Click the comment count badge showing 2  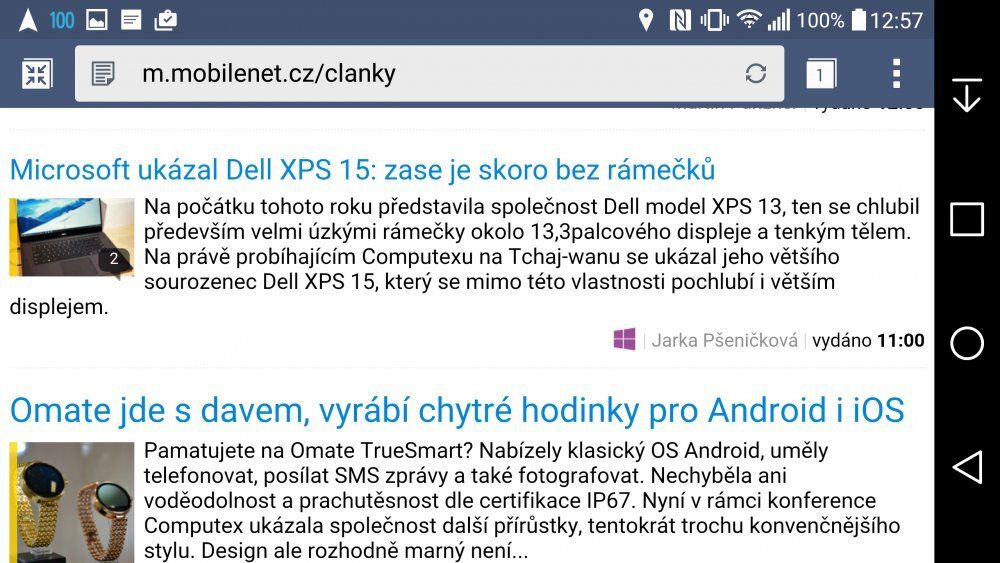tap(114, 259)
